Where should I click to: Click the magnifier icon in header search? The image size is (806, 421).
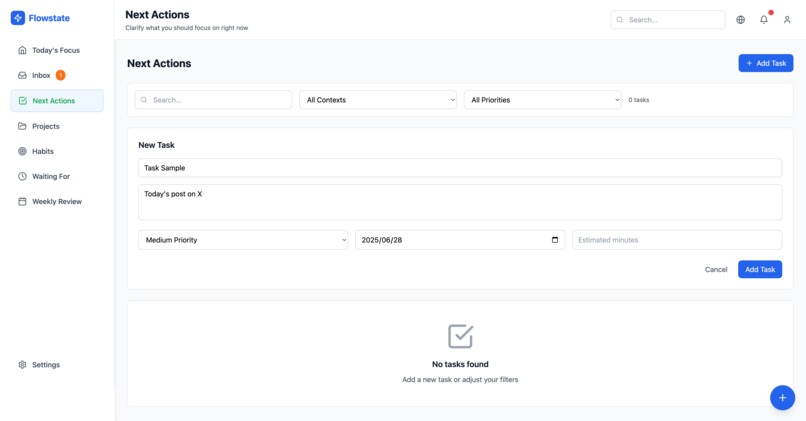coord(620,20)
